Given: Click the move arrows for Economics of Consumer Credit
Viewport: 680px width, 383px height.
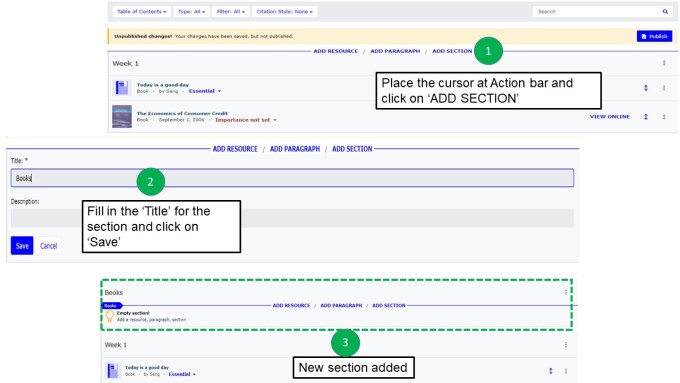Looking at the screenshot, I should [x=646, y=117].
